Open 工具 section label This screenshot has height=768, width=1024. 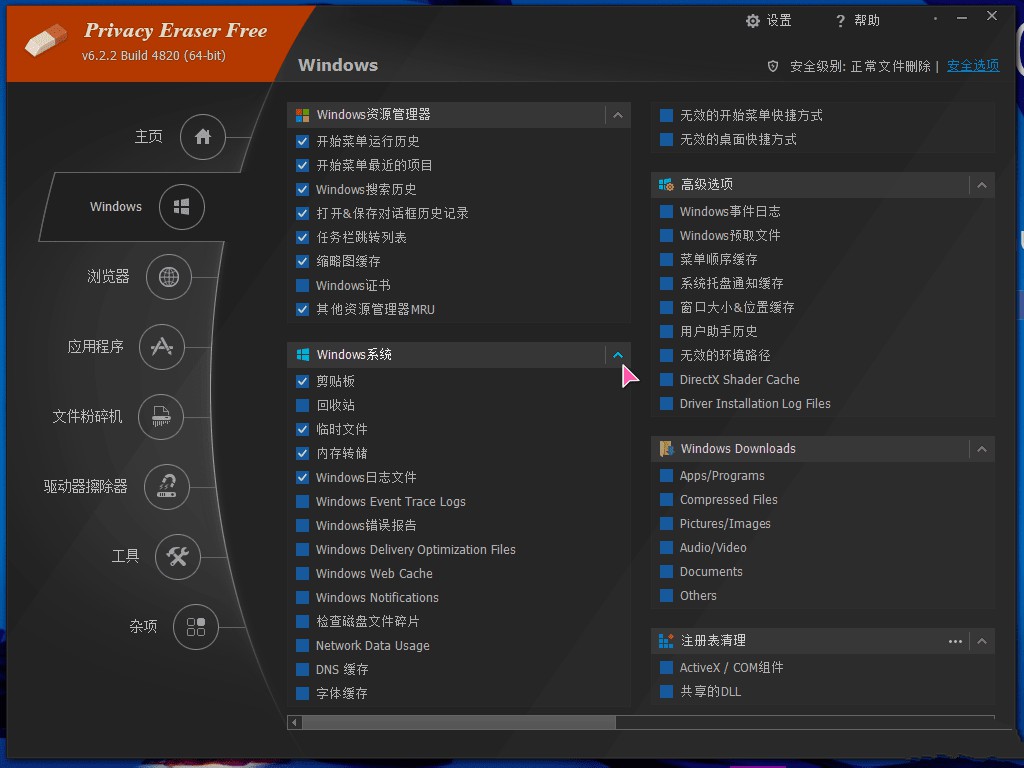click(125, 556)
